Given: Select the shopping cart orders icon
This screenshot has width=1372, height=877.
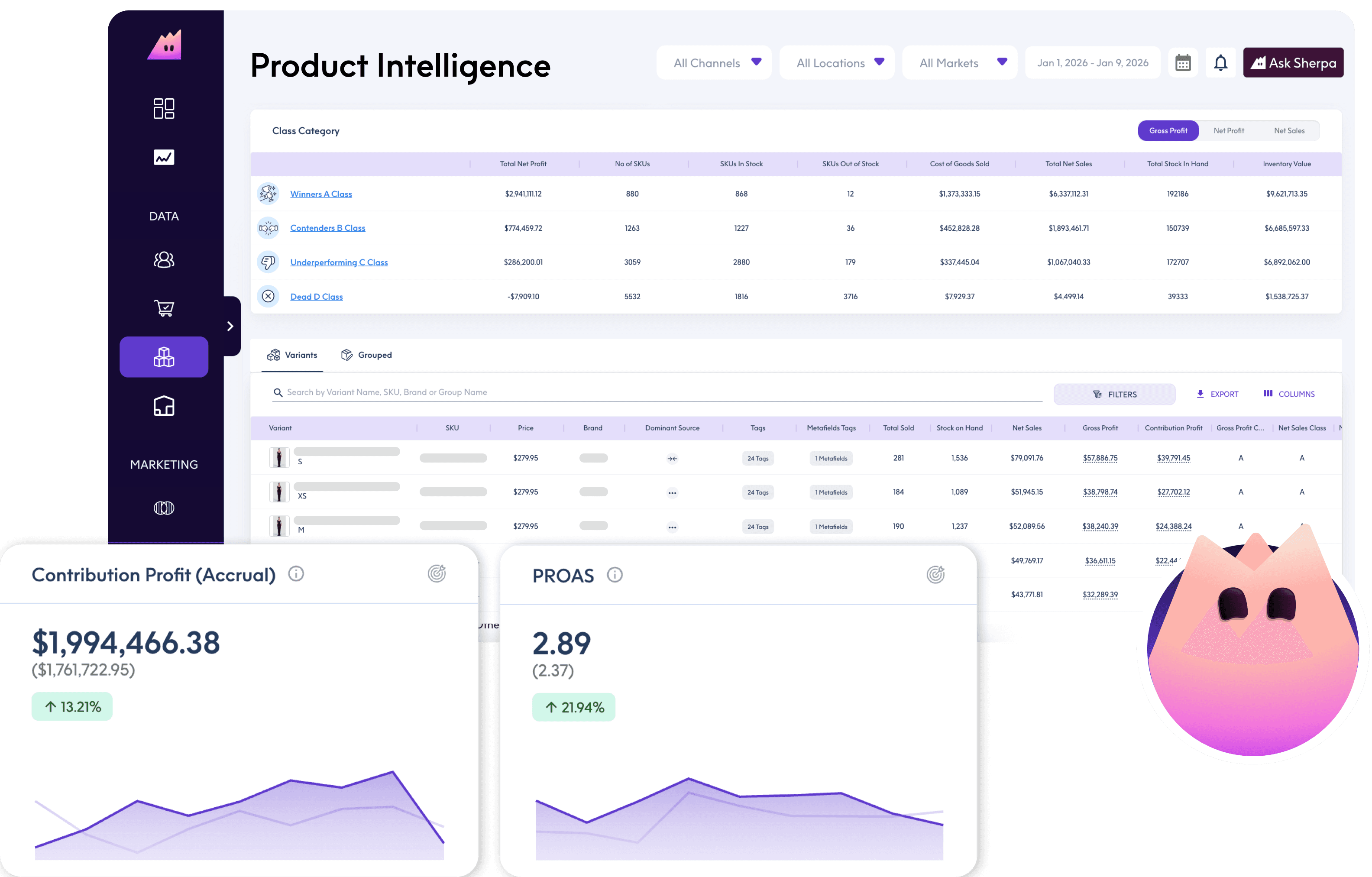Looking at the screenshot, I should pyautogui.click(x=164, y=308).
